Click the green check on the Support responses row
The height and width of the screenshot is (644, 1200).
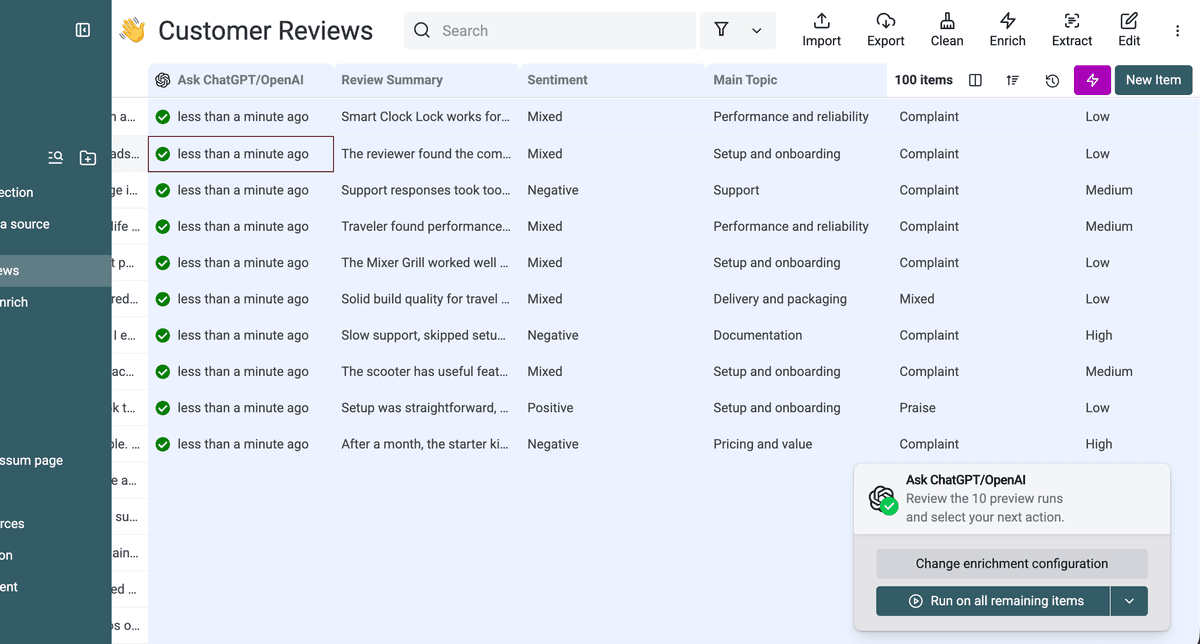163,190
